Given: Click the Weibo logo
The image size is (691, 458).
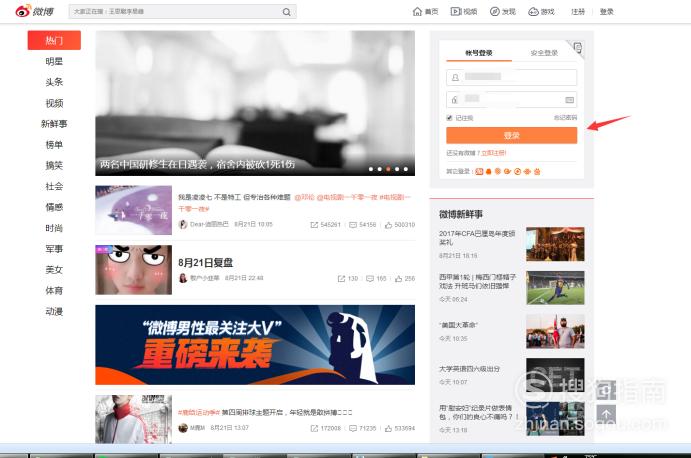Looking at the screenshot, I should 34,11.
